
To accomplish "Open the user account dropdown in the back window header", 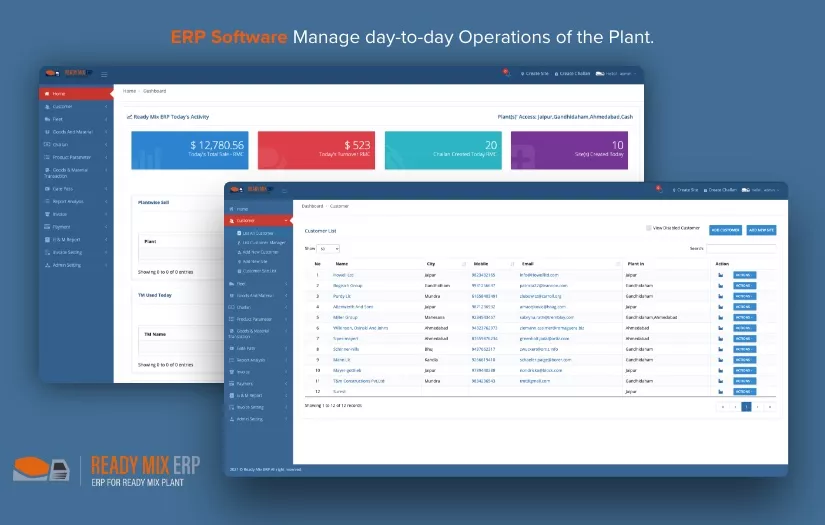I will pyautogui.click(x=616, y=74).
